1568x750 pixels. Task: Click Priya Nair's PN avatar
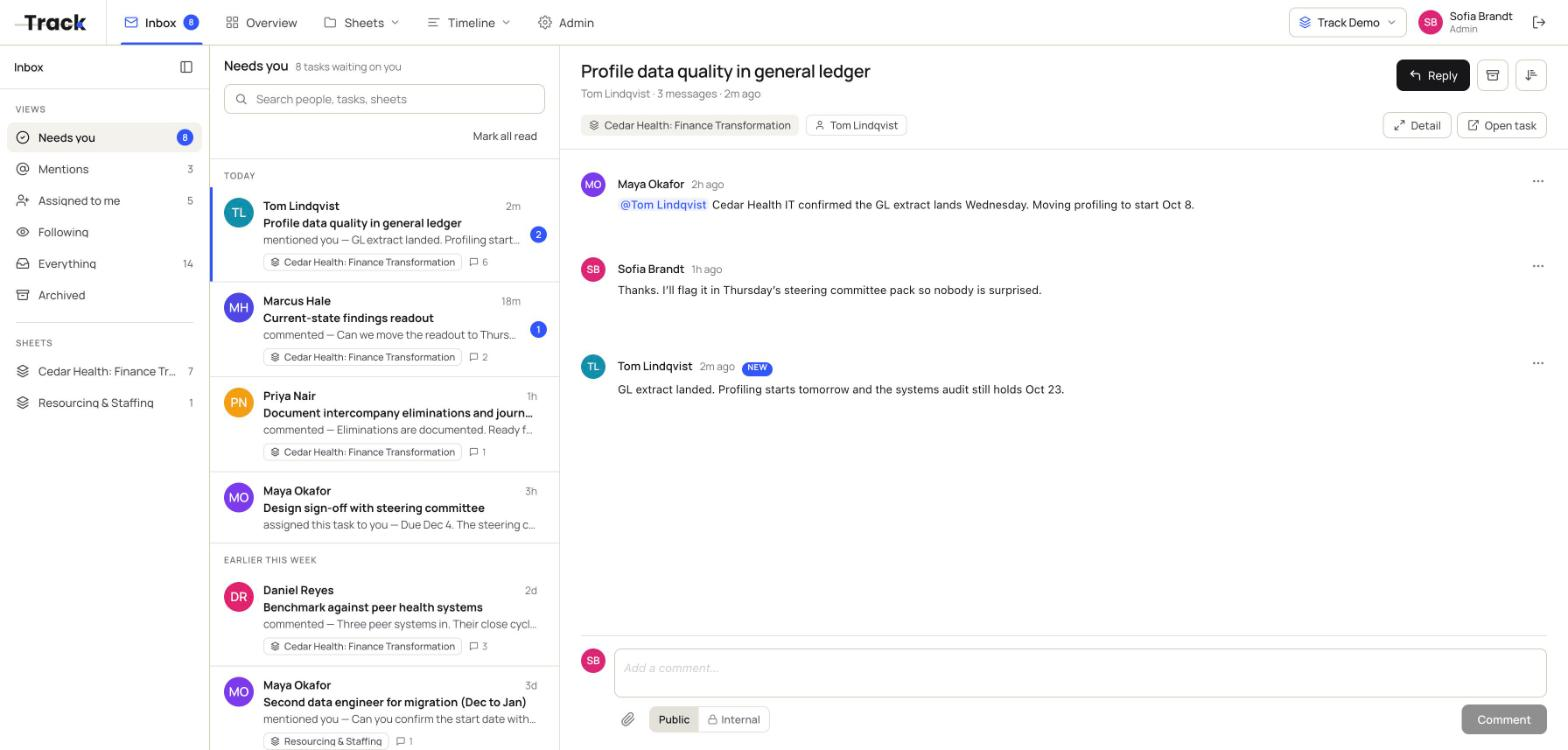coord(238,403)
